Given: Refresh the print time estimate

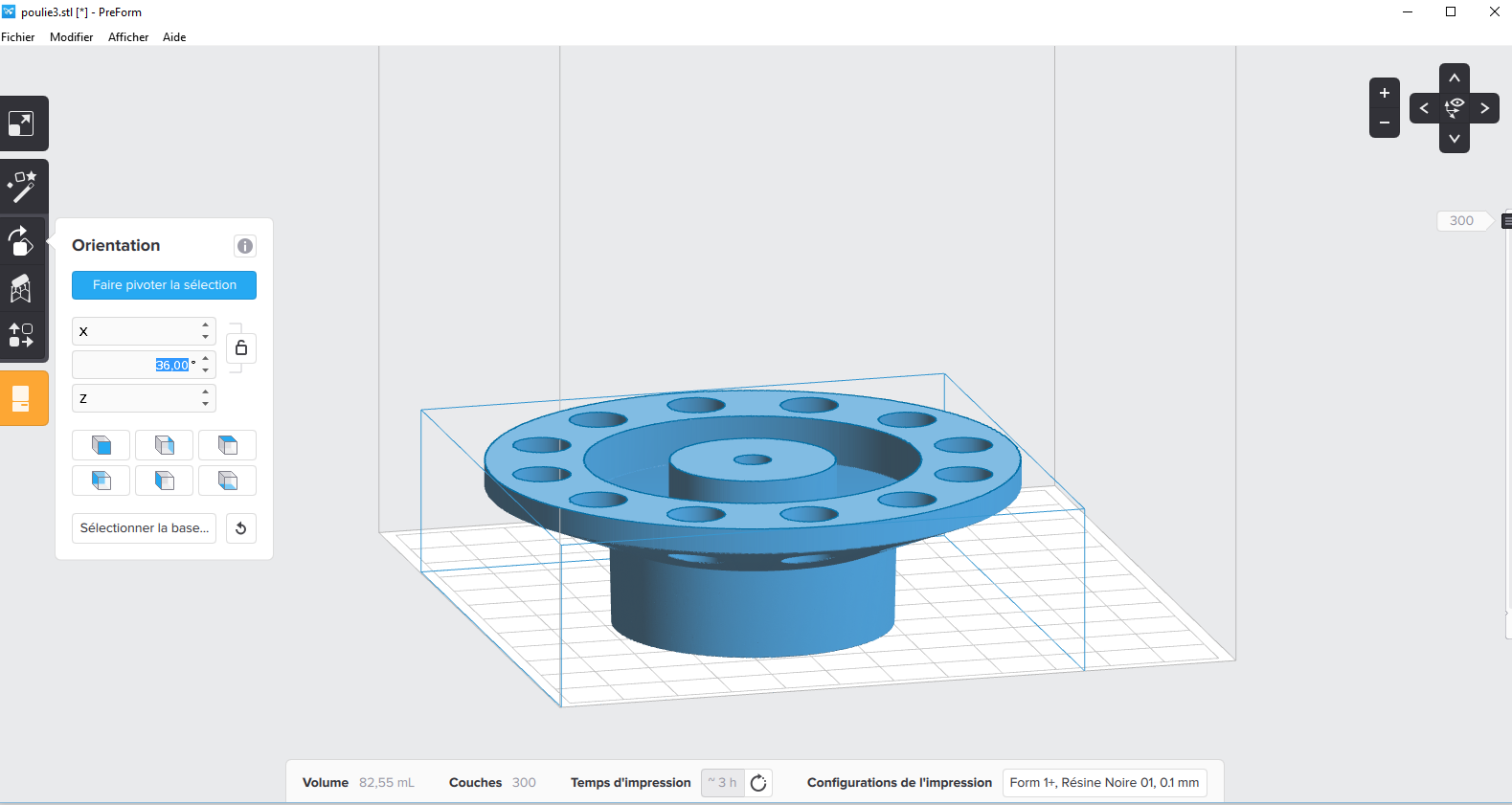Looking at the screenshot, I should coord(758,783).
